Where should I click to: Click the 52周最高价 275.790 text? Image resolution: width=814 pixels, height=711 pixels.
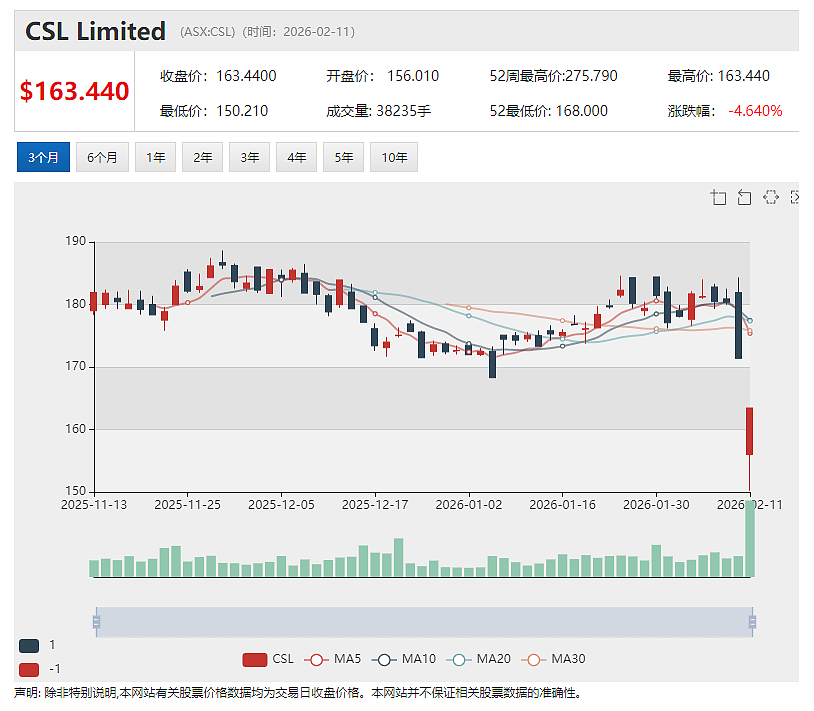(553, 76)
